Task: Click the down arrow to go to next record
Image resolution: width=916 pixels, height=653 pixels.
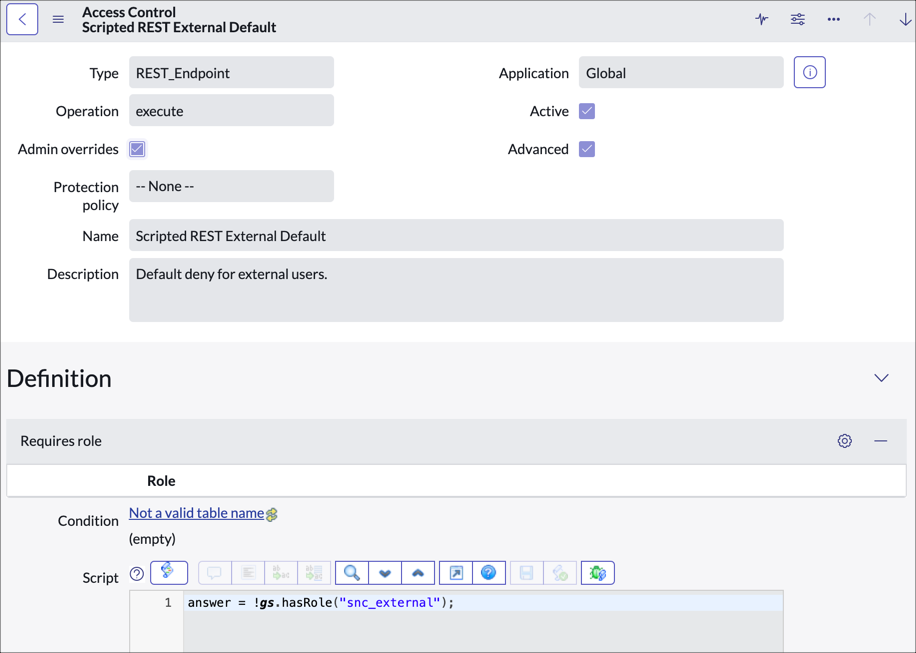Action: click(x=905, y=19)
